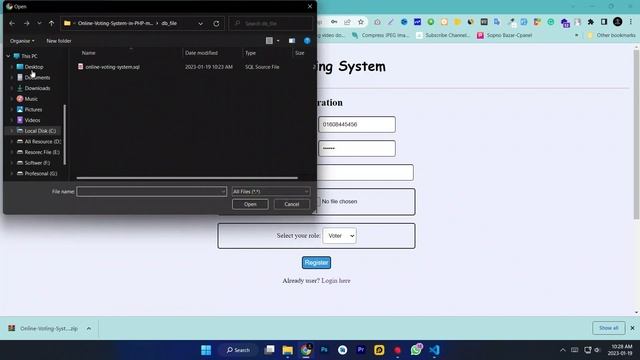
Task: Bookmark page with Chrome star icon
Action: point(361,22)
